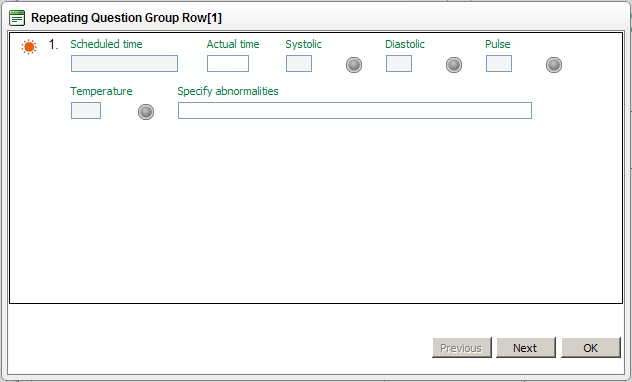The height and width of the screenshot is (382, 632).
Task: Click the Scheduled time label
Action: [x=106, y=44]
